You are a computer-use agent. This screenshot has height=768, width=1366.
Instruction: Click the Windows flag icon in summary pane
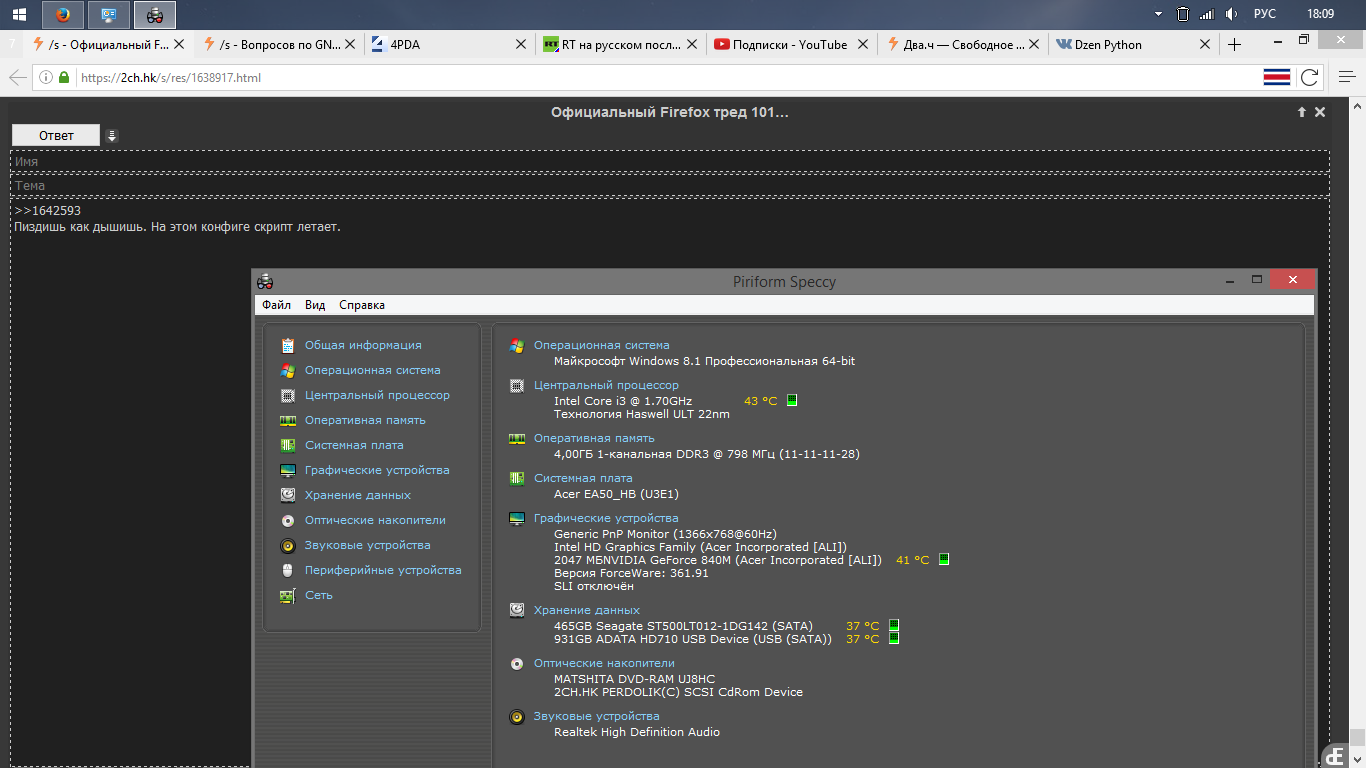click(x=517, y=345)
